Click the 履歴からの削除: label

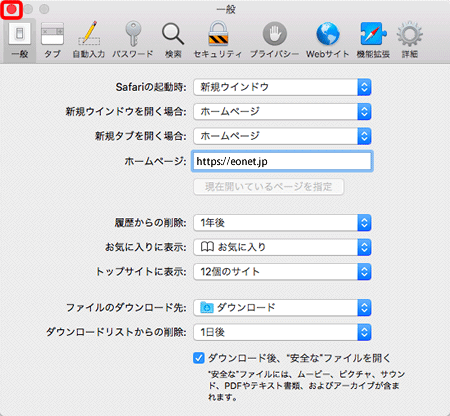coord(151,223)
